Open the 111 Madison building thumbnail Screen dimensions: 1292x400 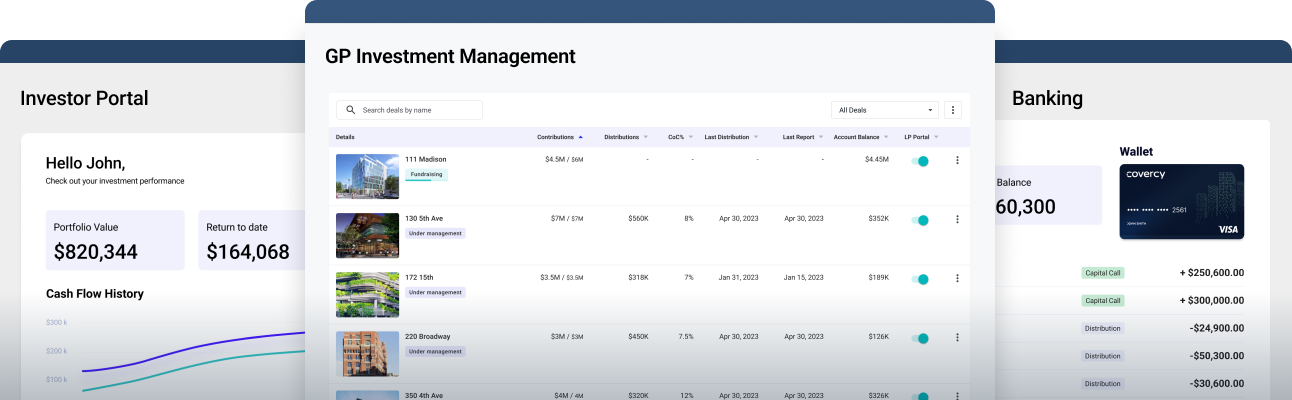point(367,176)
